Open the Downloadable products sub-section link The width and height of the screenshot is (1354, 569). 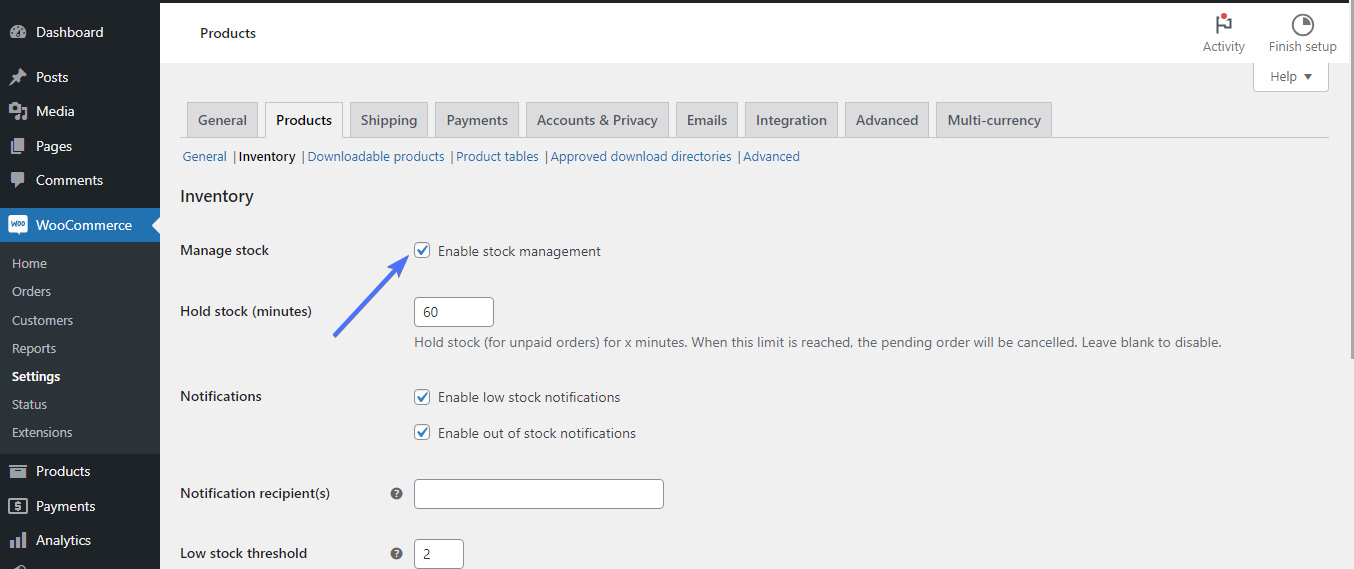coord(376,157)
